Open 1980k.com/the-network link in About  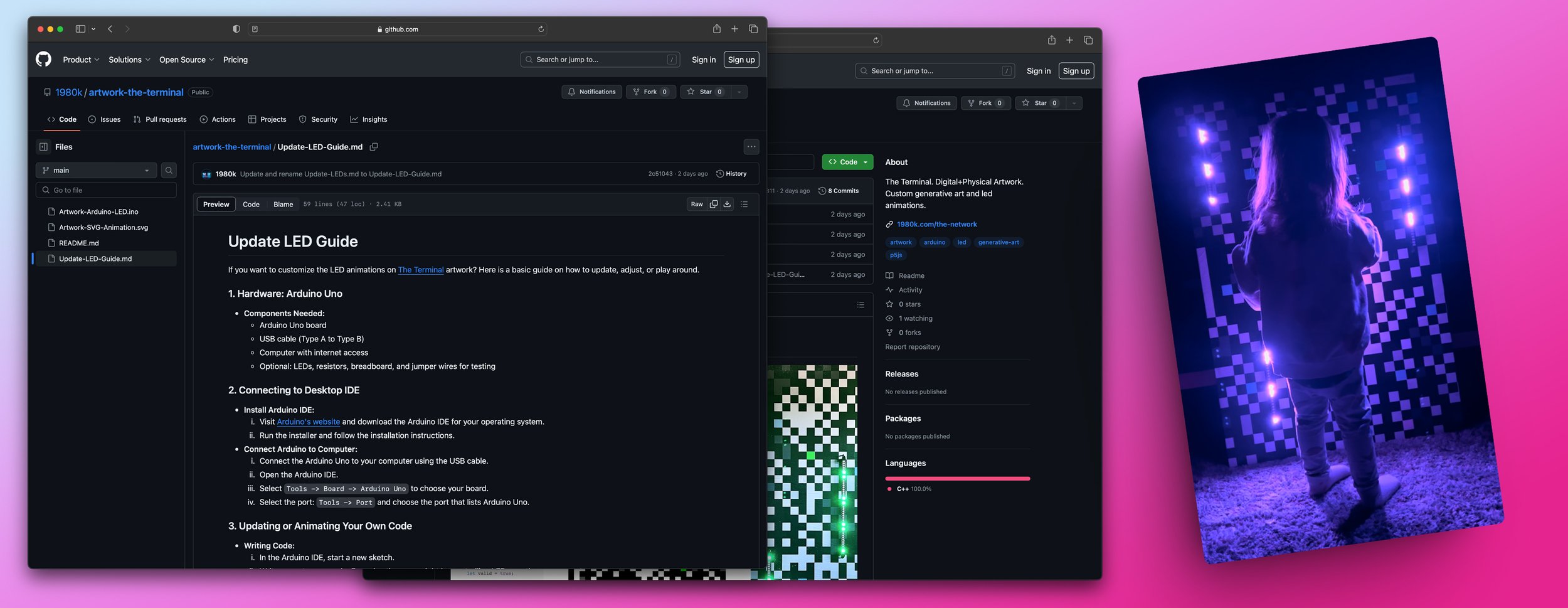(x=937, y=225)
